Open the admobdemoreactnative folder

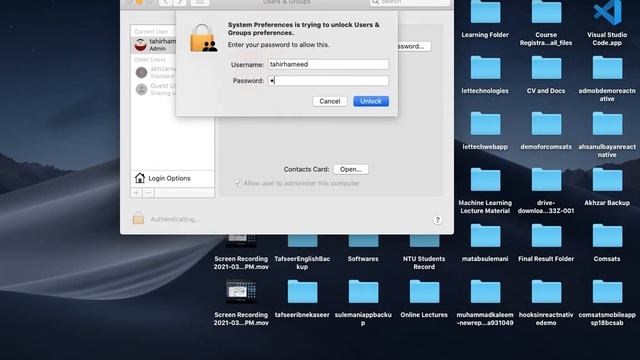pos(607,68)
